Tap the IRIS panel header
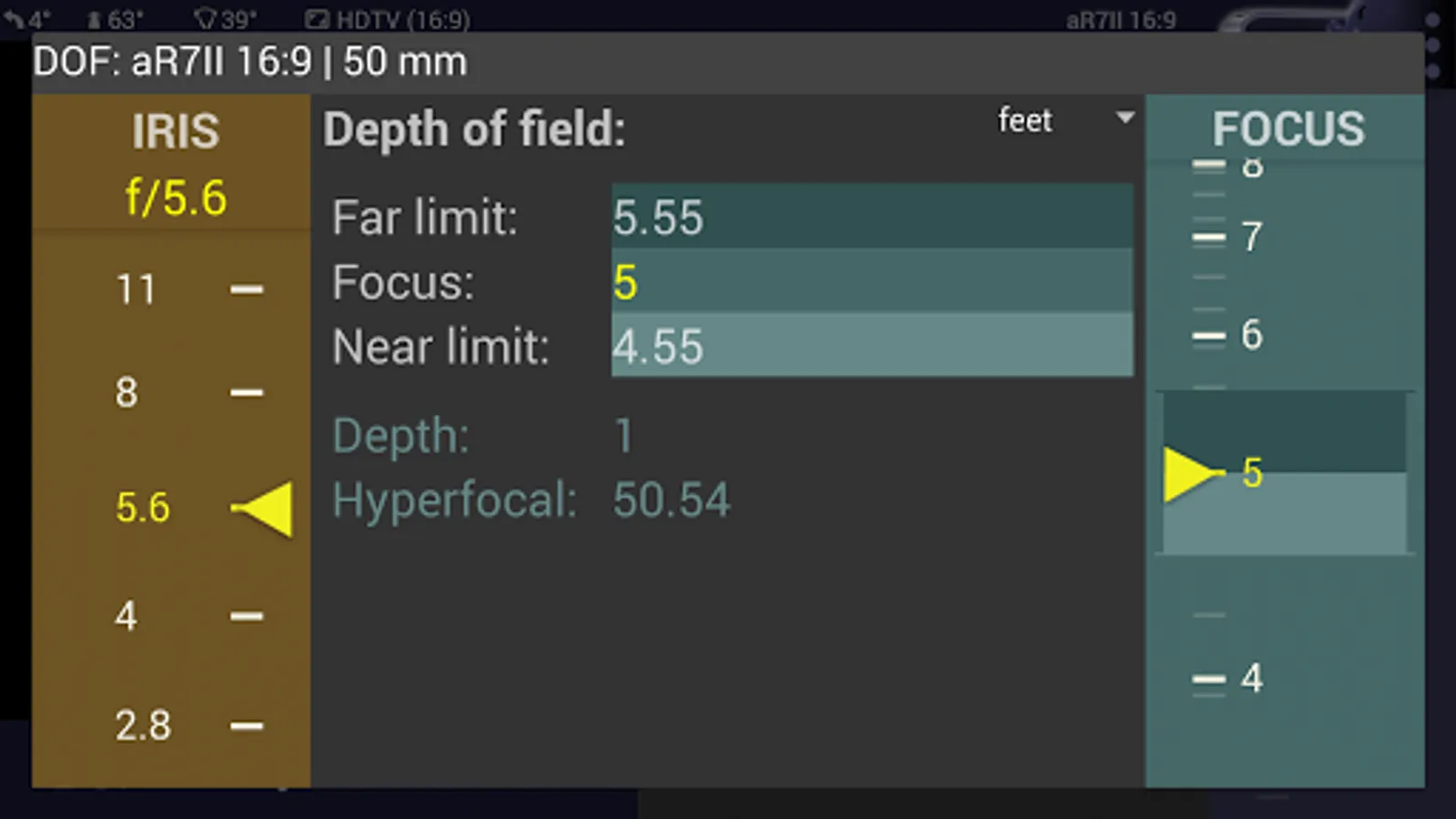The width and height of the screenshot is (1456, 819). pos(175,132)
